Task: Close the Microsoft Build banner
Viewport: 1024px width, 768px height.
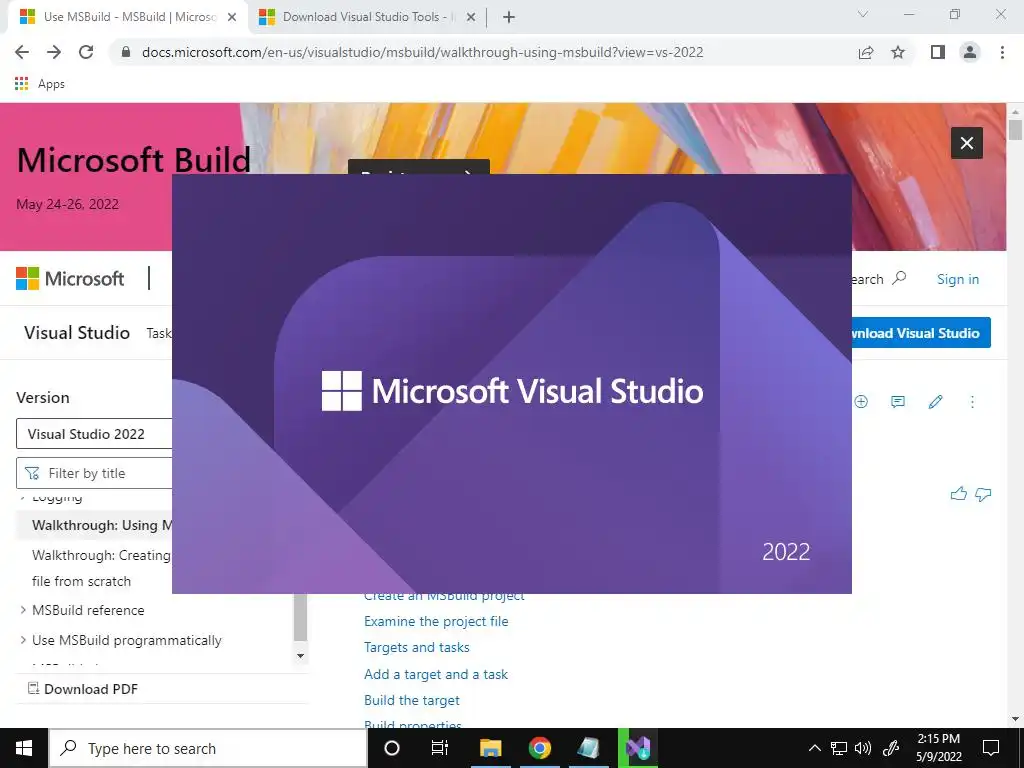Action: point(967,143)
